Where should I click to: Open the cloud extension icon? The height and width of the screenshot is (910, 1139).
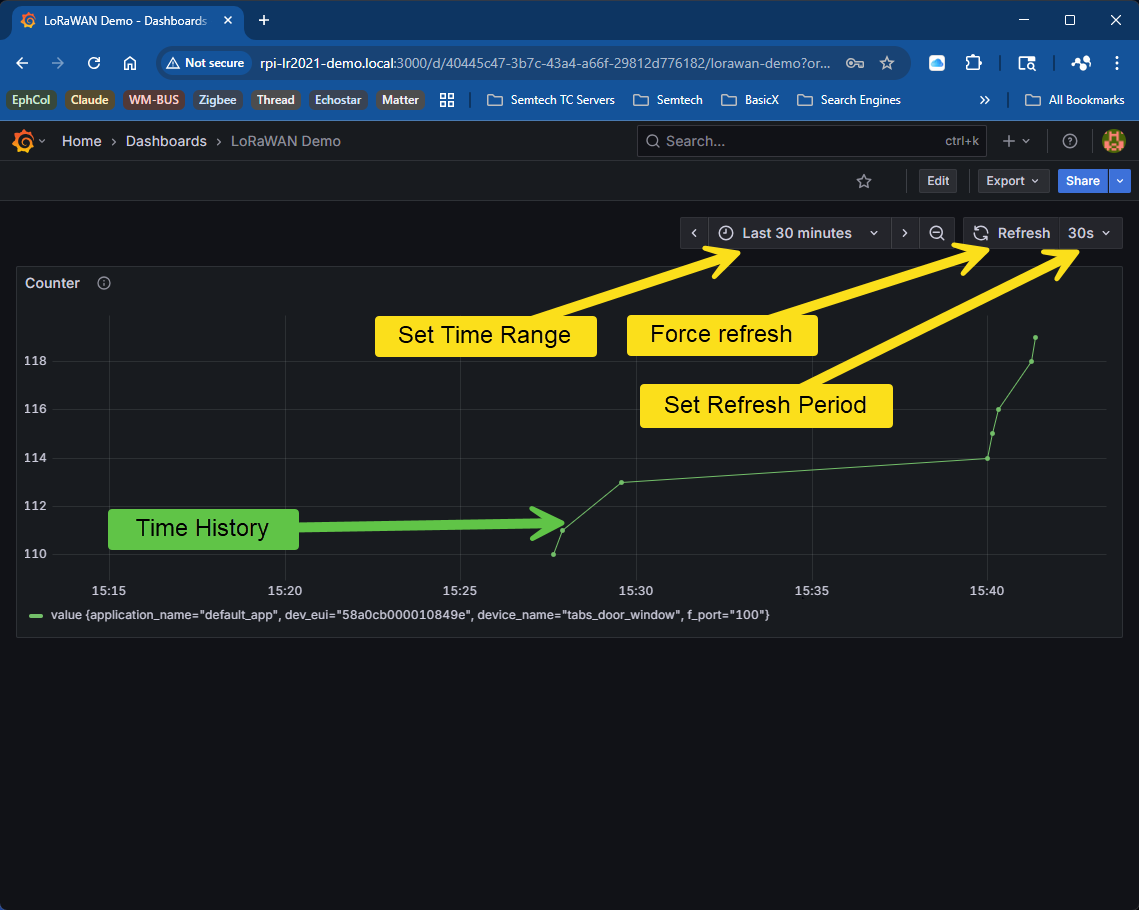937,63
